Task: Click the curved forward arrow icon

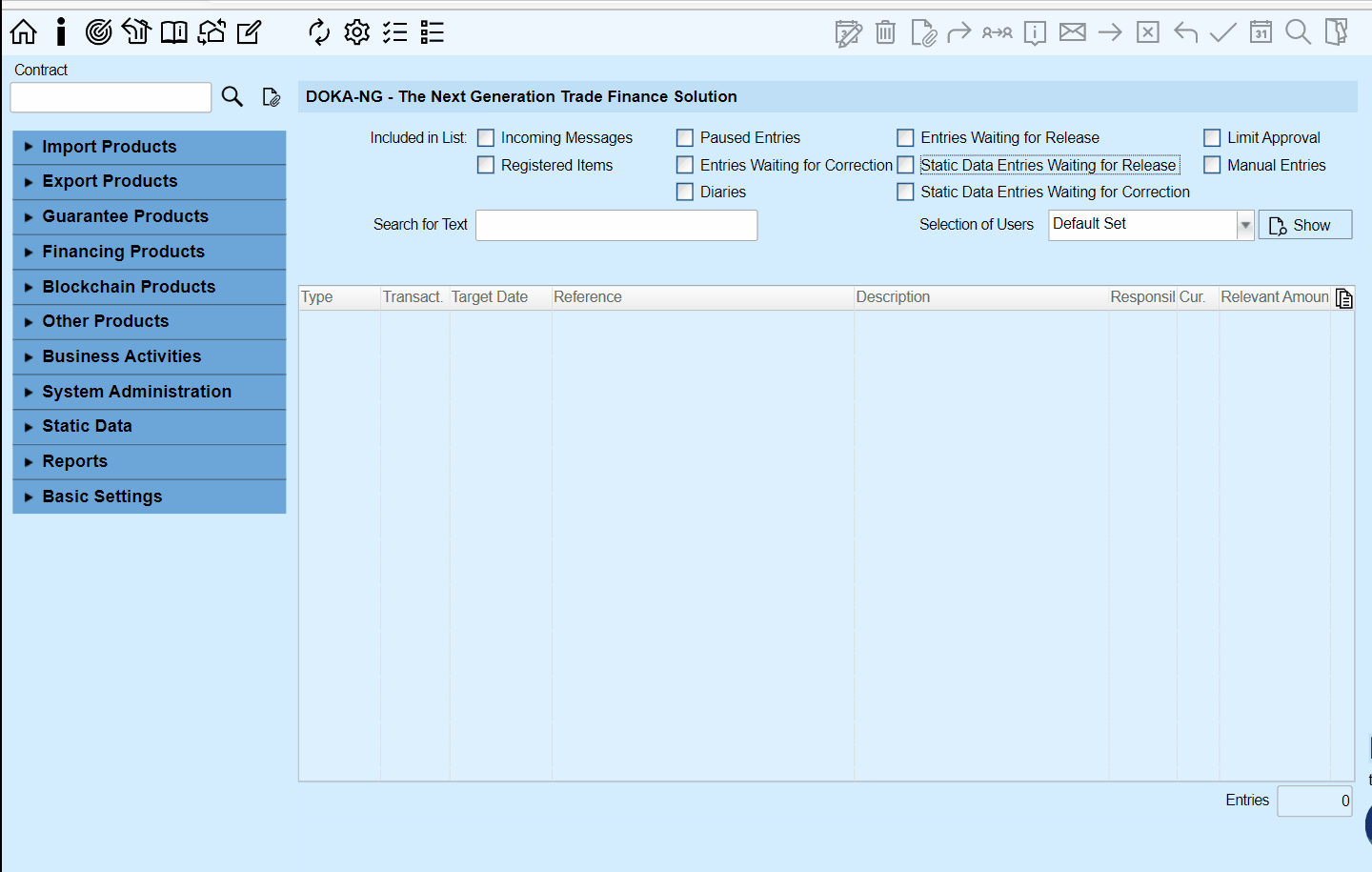Action: click(x=959, y=32)
